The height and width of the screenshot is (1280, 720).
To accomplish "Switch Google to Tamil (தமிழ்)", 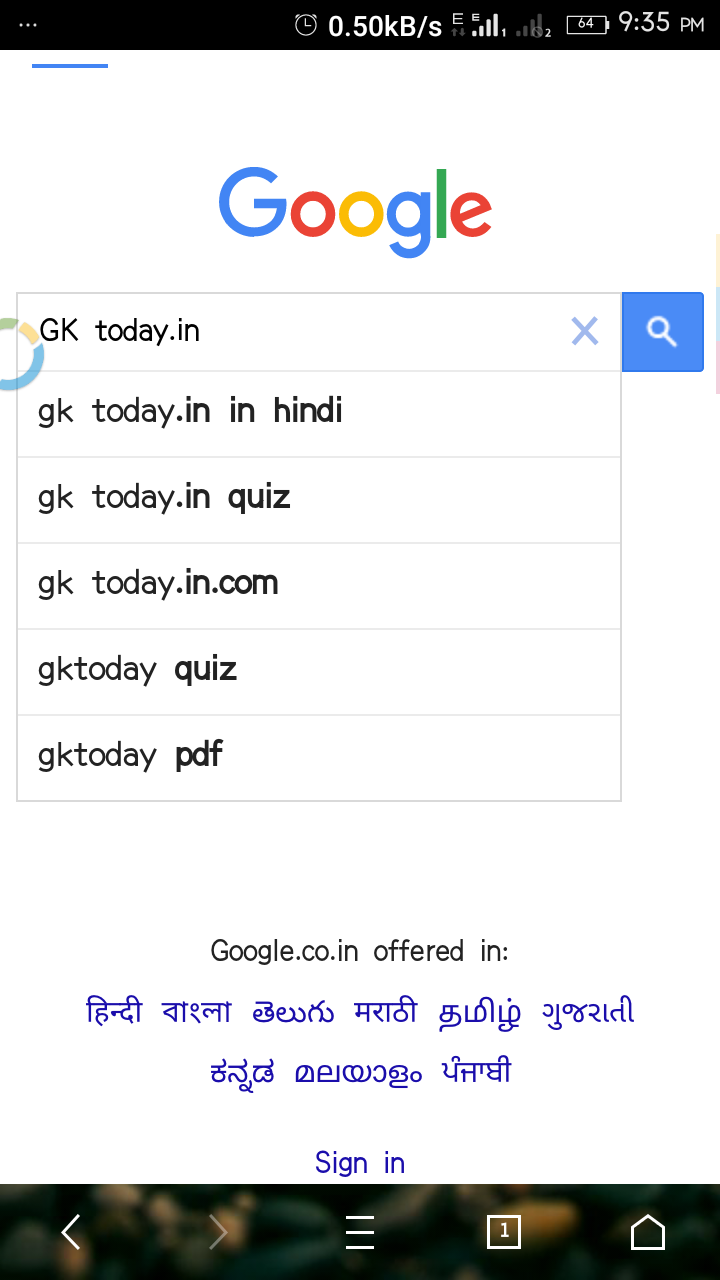I will pos(480,1012).
